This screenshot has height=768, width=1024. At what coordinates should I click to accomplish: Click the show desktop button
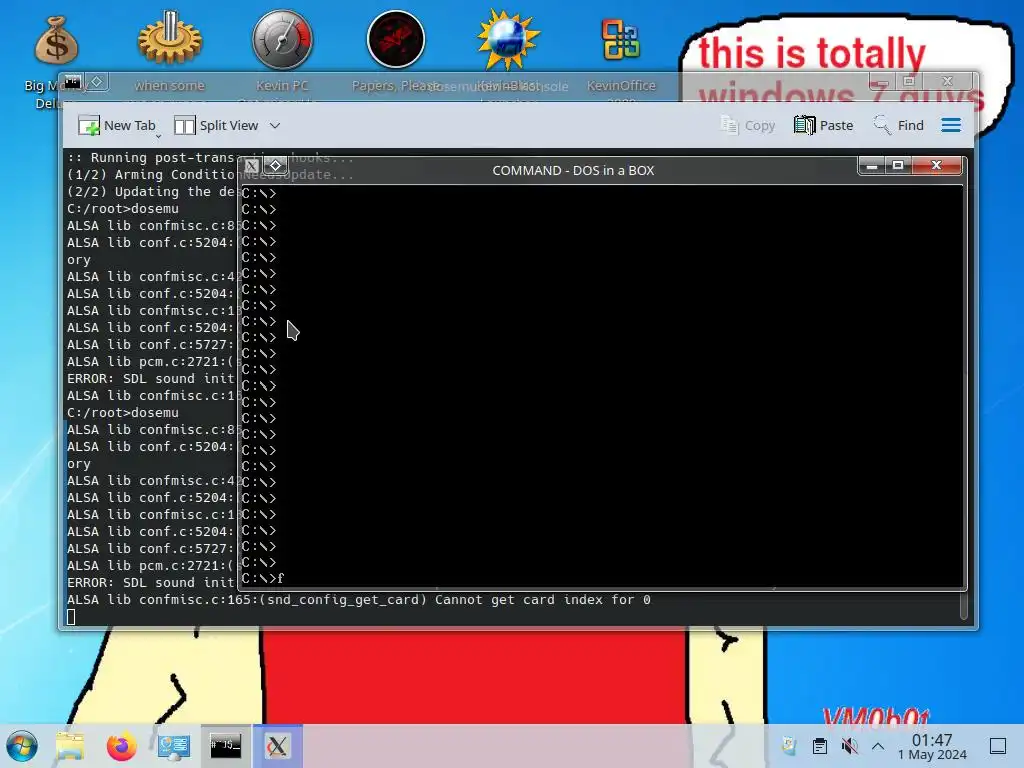[x=998, y=746]
